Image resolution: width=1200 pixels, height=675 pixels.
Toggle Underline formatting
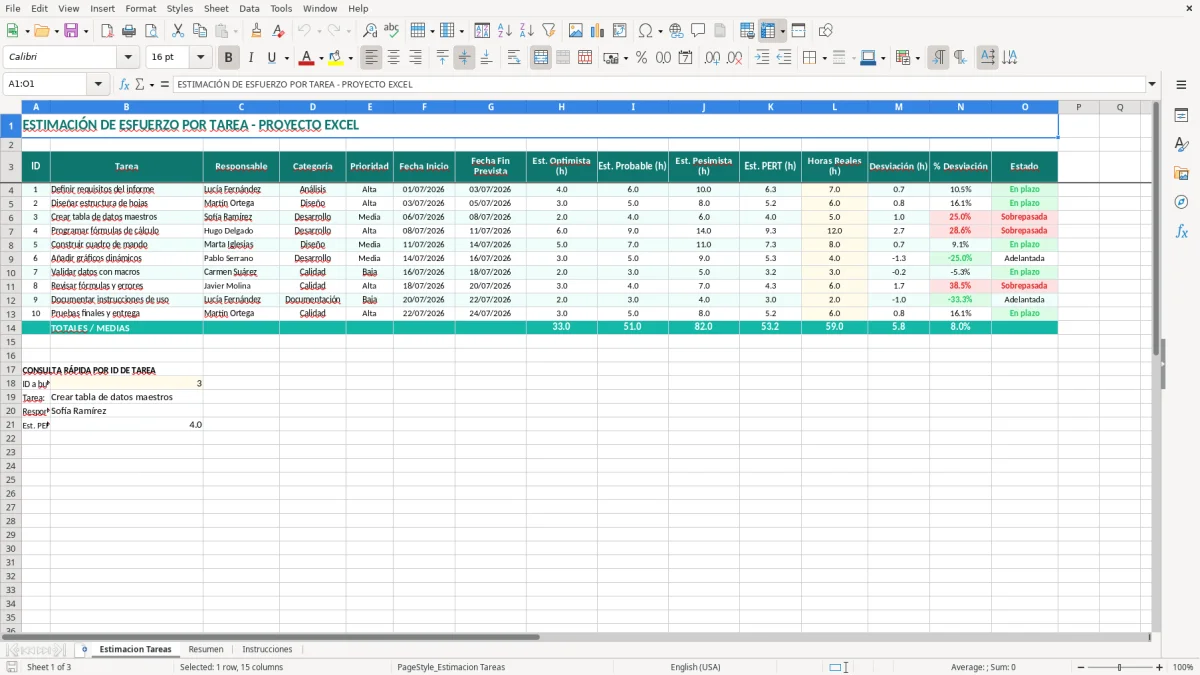(x=271, y=58)
